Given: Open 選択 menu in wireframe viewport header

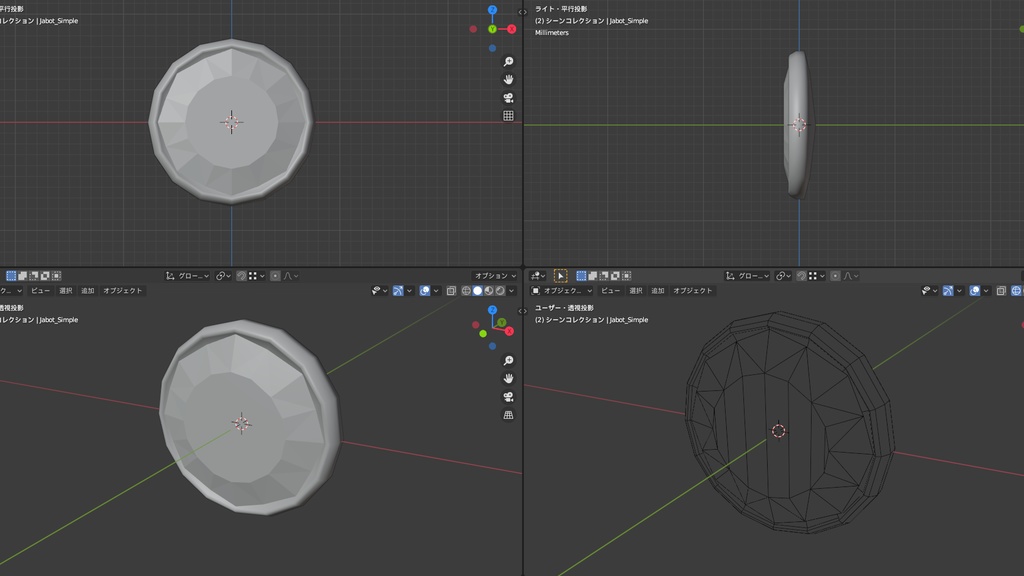Looking at the screenshot, I should click(x=635, y=291).
